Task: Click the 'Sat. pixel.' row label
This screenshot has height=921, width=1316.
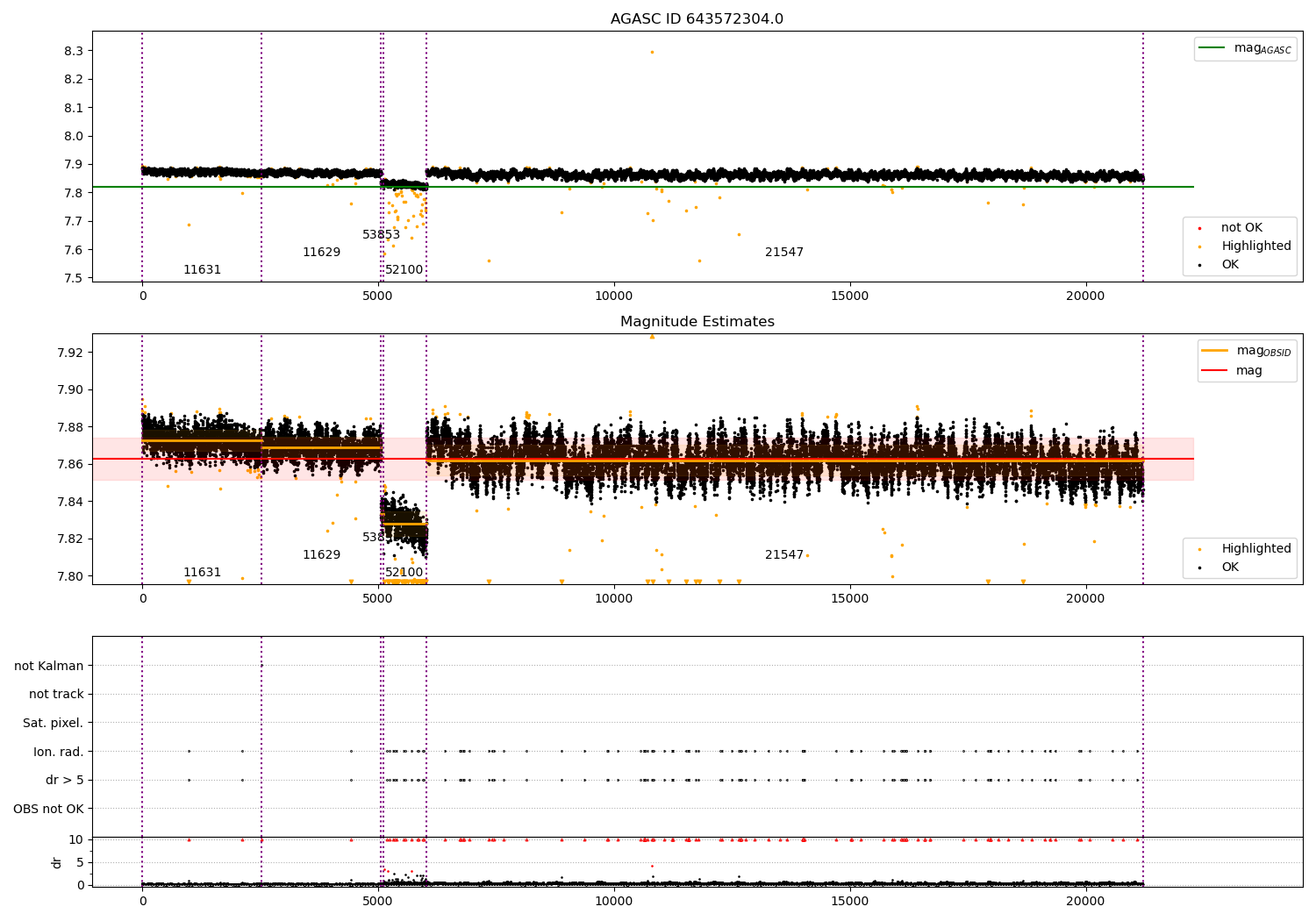Action: pyautogui.click(x=54, y=724)
